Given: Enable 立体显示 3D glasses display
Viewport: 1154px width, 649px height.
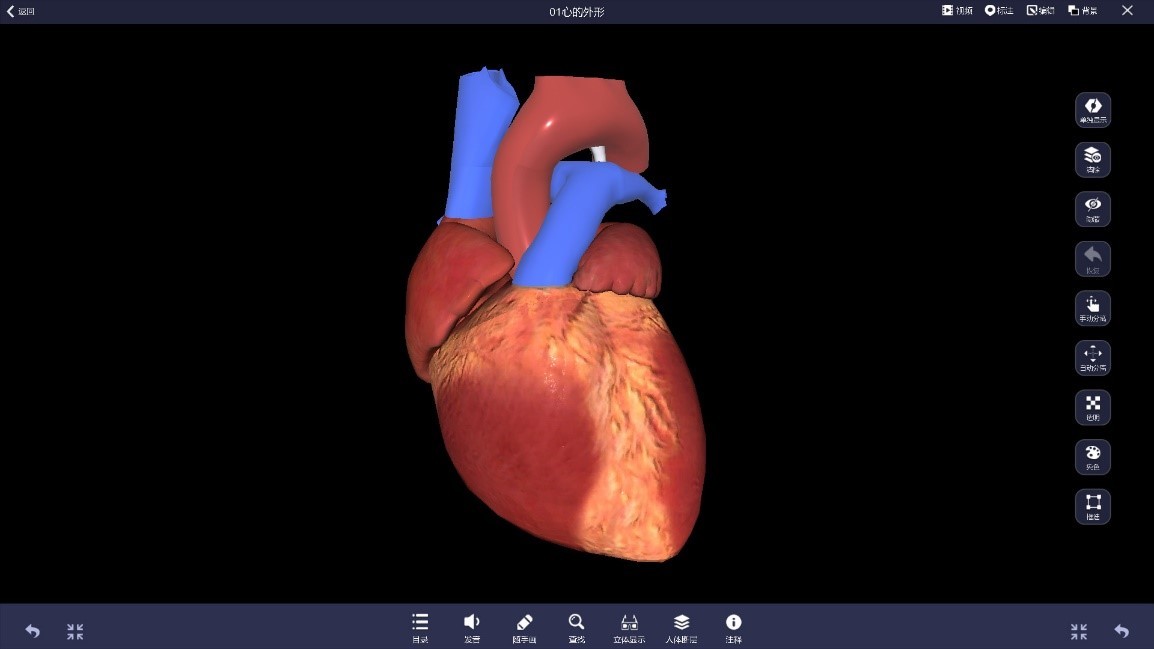Looking at the screenshot, I should [629, 628].
